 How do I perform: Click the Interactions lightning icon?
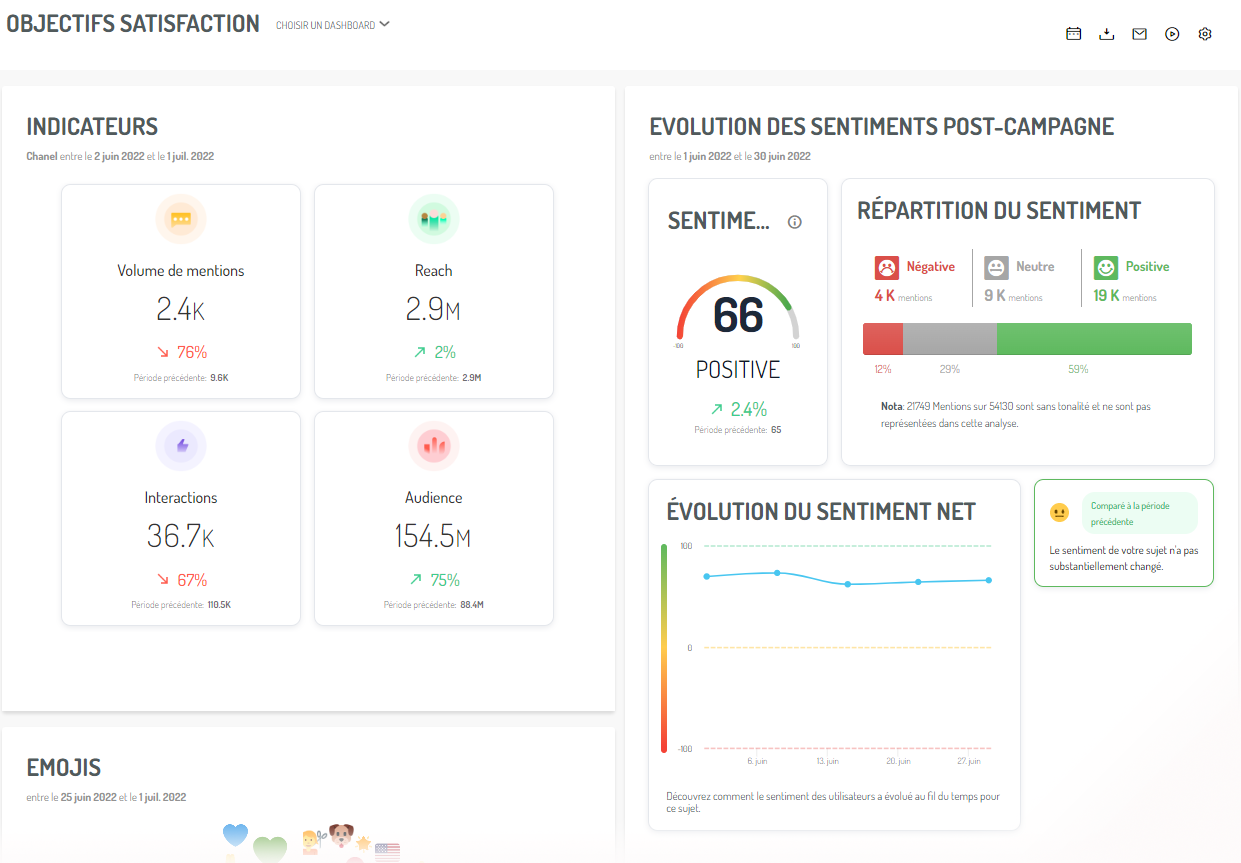[181, 446]
